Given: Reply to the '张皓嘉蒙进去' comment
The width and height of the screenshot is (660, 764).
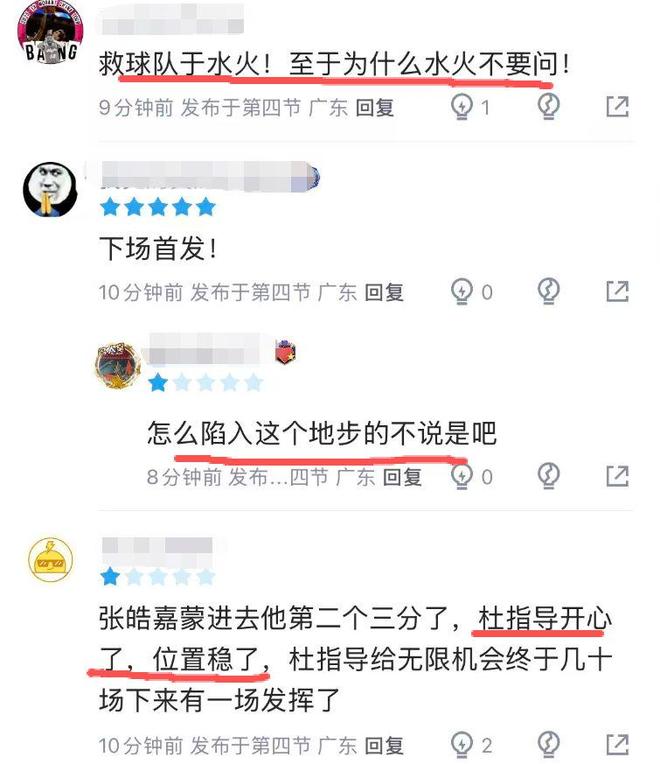Looking at the screenshot, I should [x=384, y=745].
